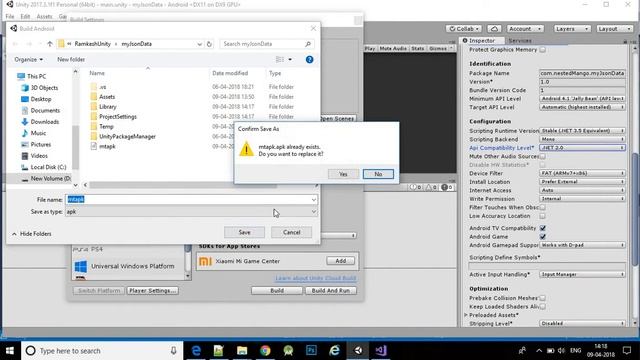Open Photoshop from taskbar

[311, 351]
